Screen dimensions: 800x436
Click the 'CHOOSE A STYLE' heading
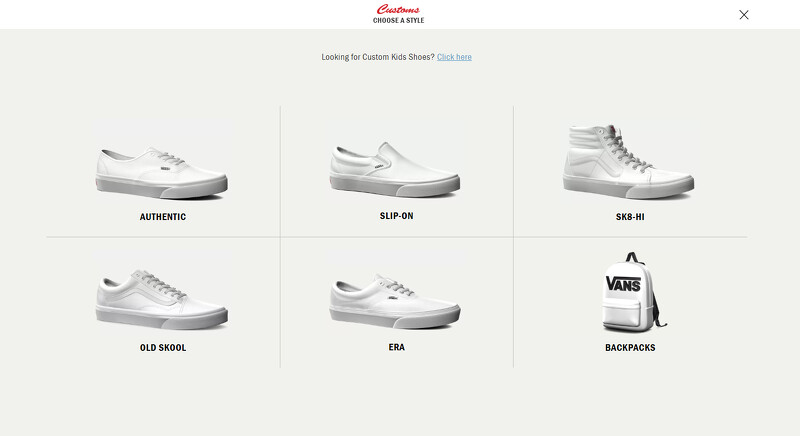[398, 20]
